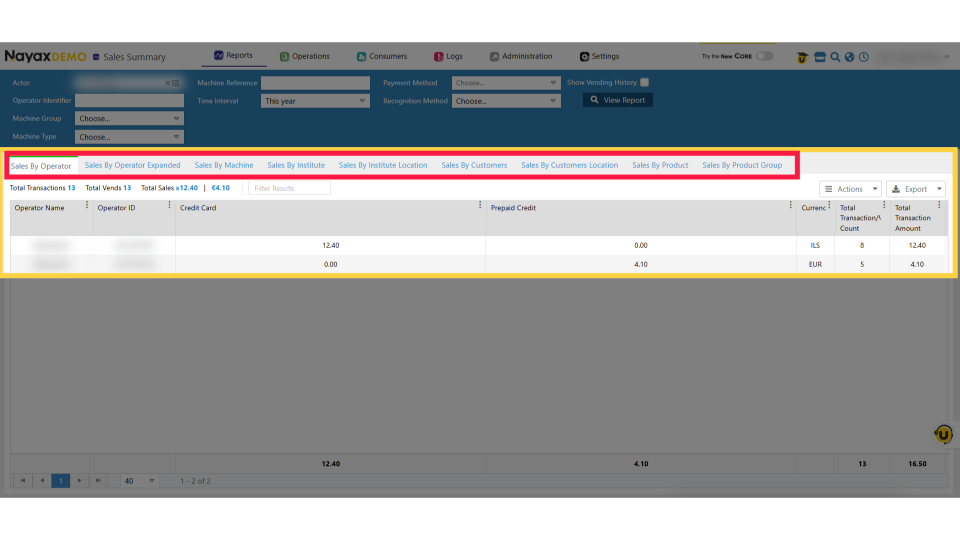
Task: Click the floating yellow help widget icon
Action: [x=943, y=434]
